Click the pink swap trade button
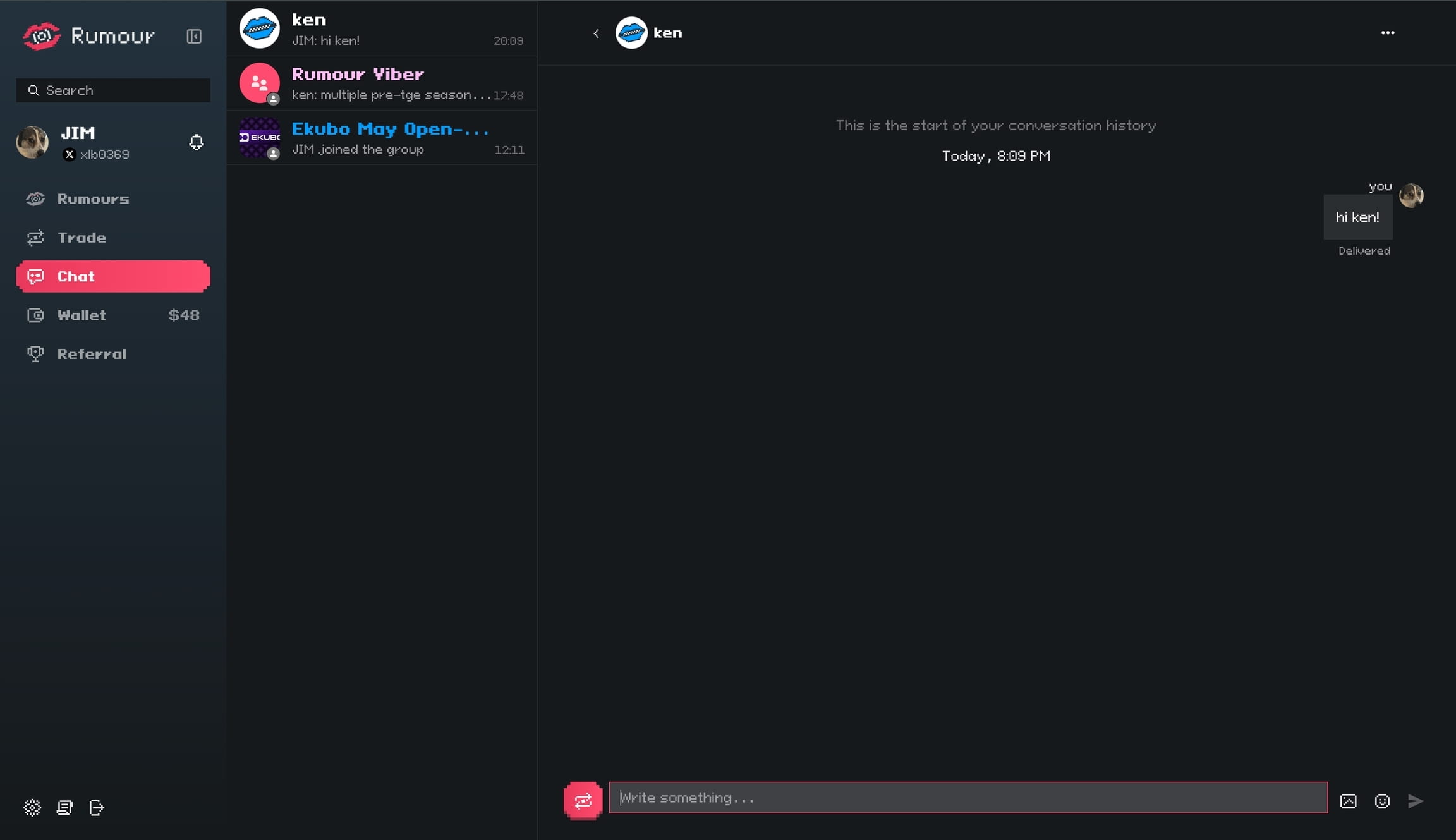 point(583,800)
